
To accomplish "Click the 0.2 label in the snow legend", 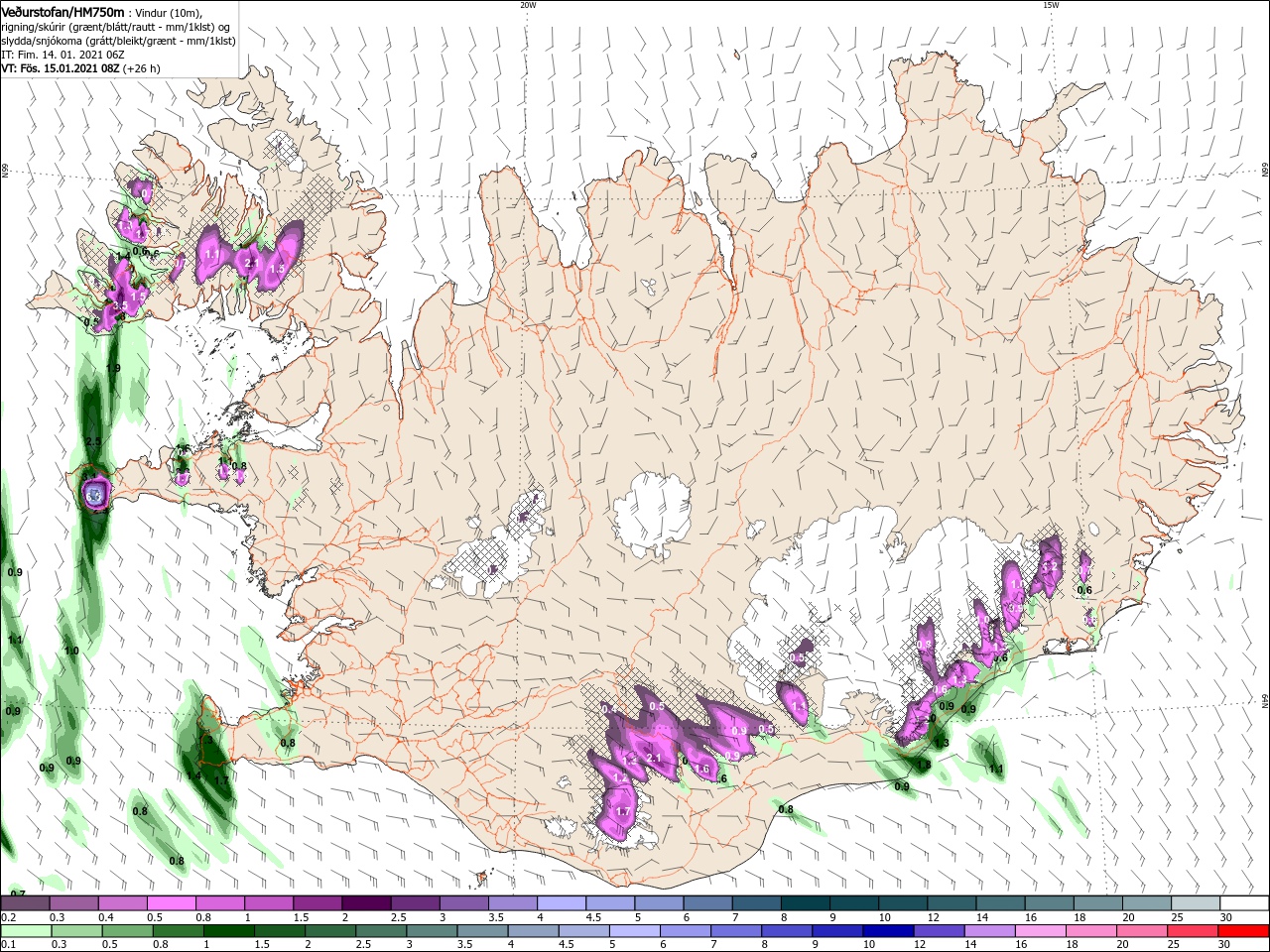I will (x=8, y=917).
